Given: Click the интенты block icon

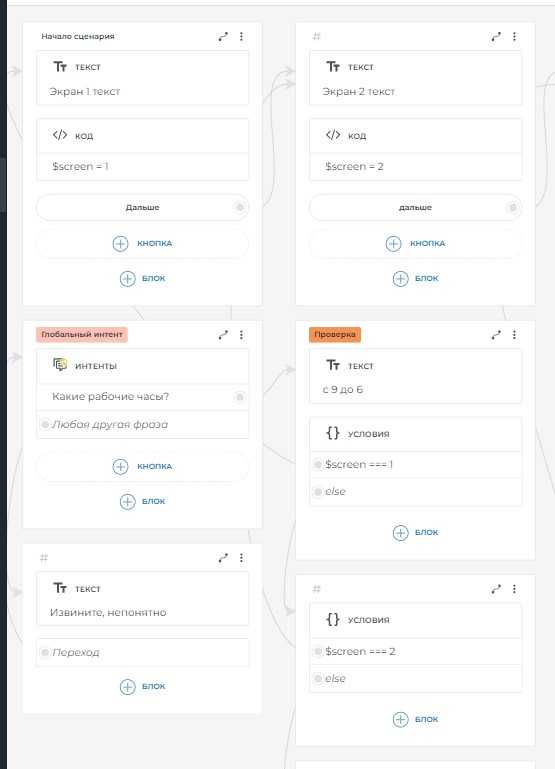Looking at the screenshot, I should pos(60,365).
